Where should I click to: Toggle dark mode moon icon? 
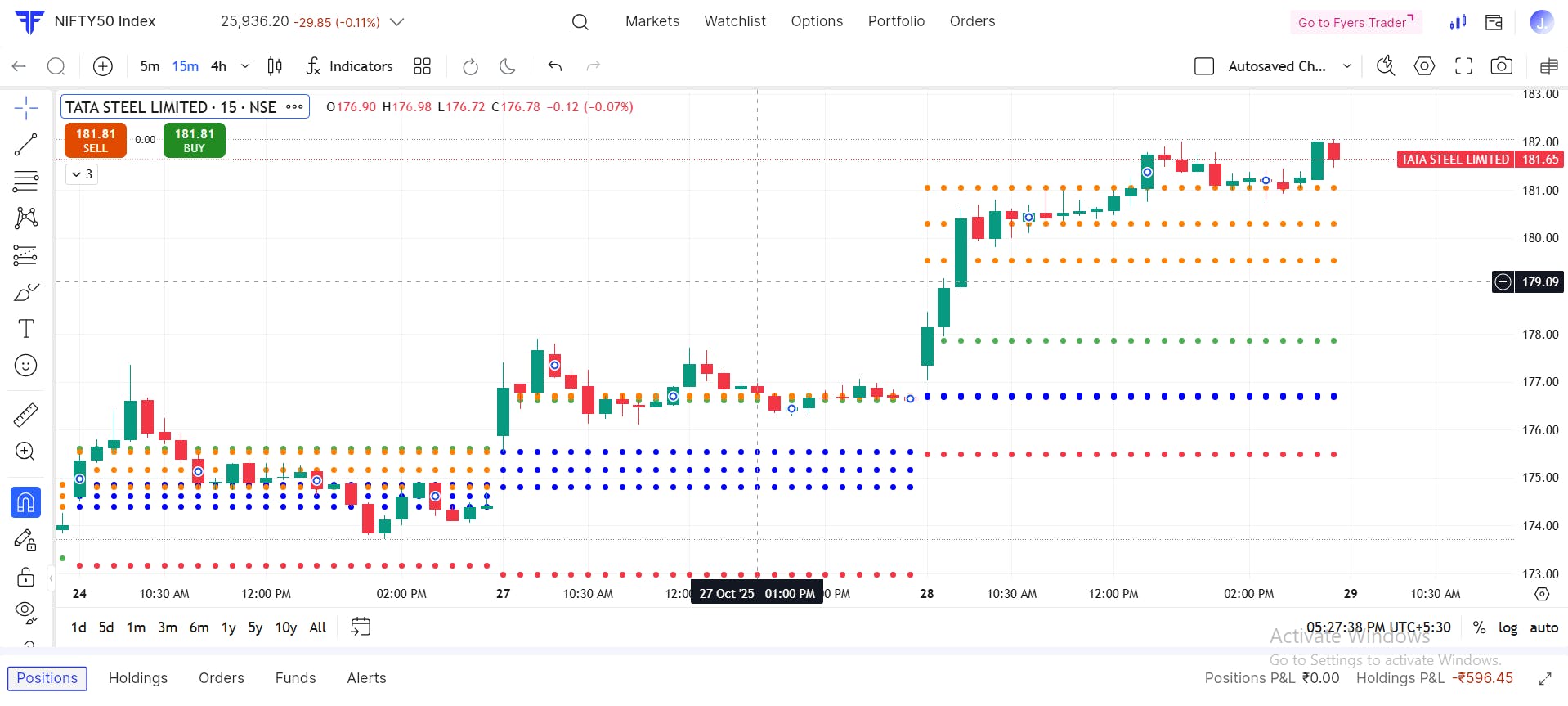point(508,66)
